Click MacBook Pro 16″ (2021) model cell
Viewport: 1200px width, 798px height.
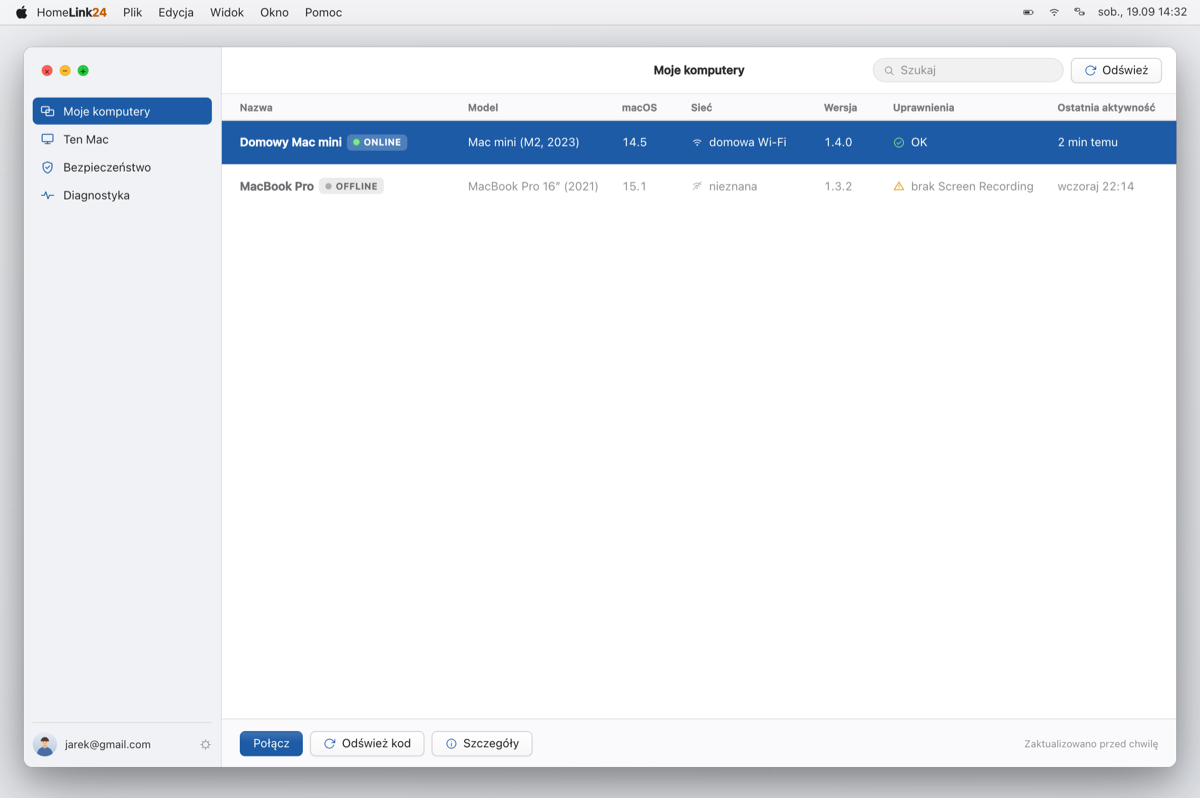point(533,186)
